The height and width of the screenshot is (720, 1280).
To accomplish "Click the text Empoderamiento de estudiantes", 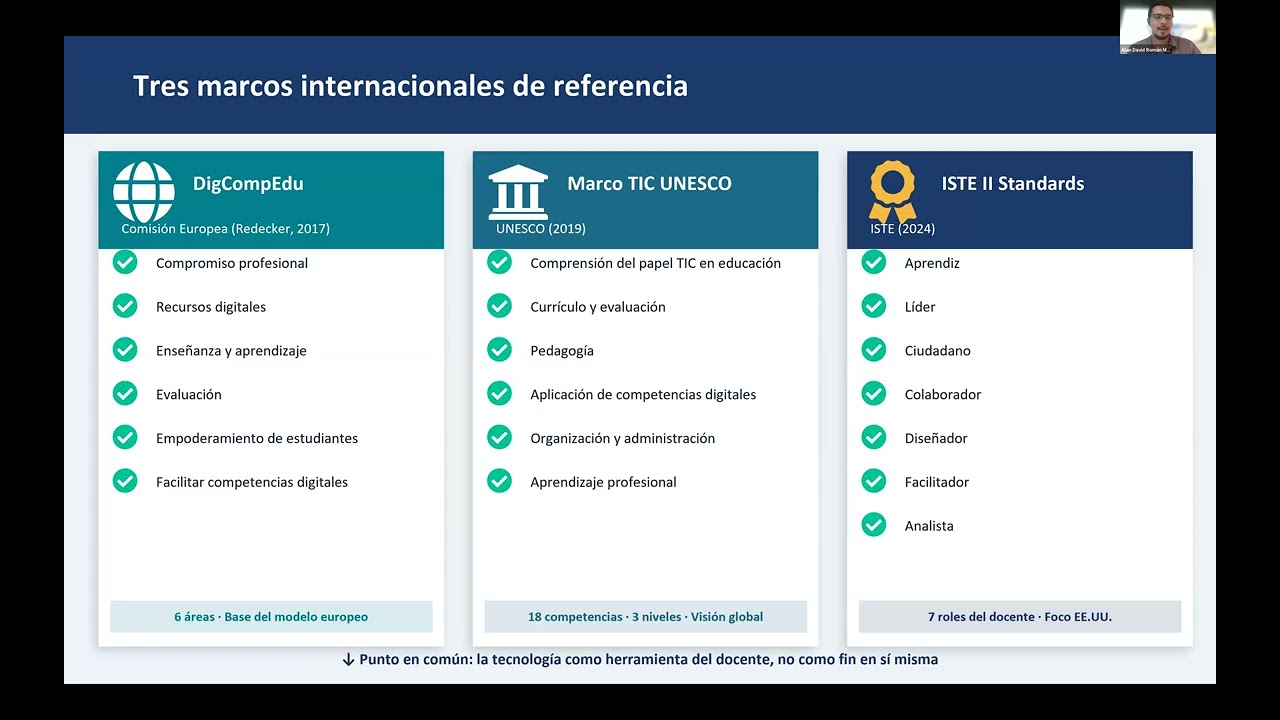I will [x=257, y=438].
